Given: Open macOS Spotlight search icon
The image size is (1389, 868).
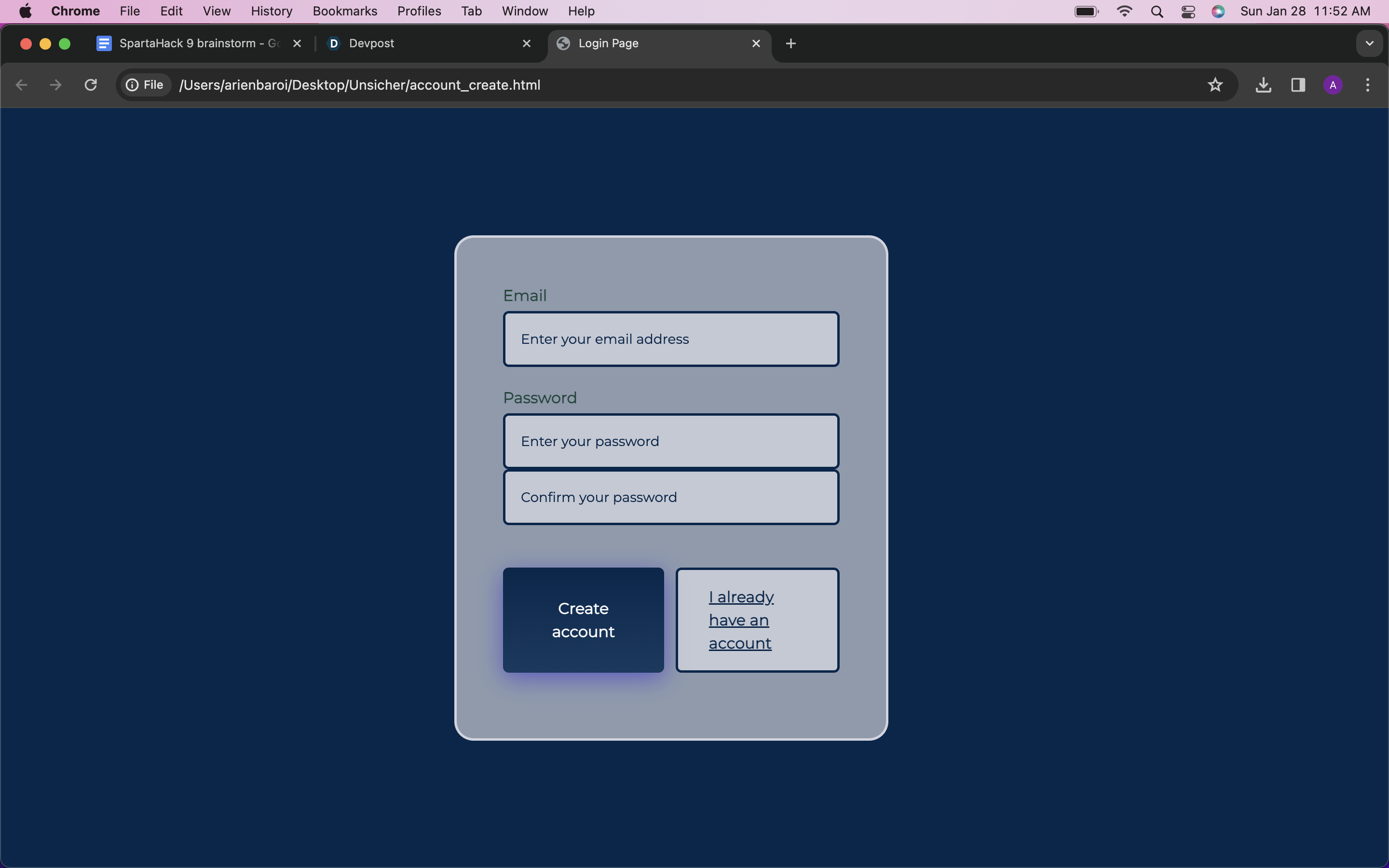Looking at the screenshot, I should pyautogui.click(x=1157, y=12).
